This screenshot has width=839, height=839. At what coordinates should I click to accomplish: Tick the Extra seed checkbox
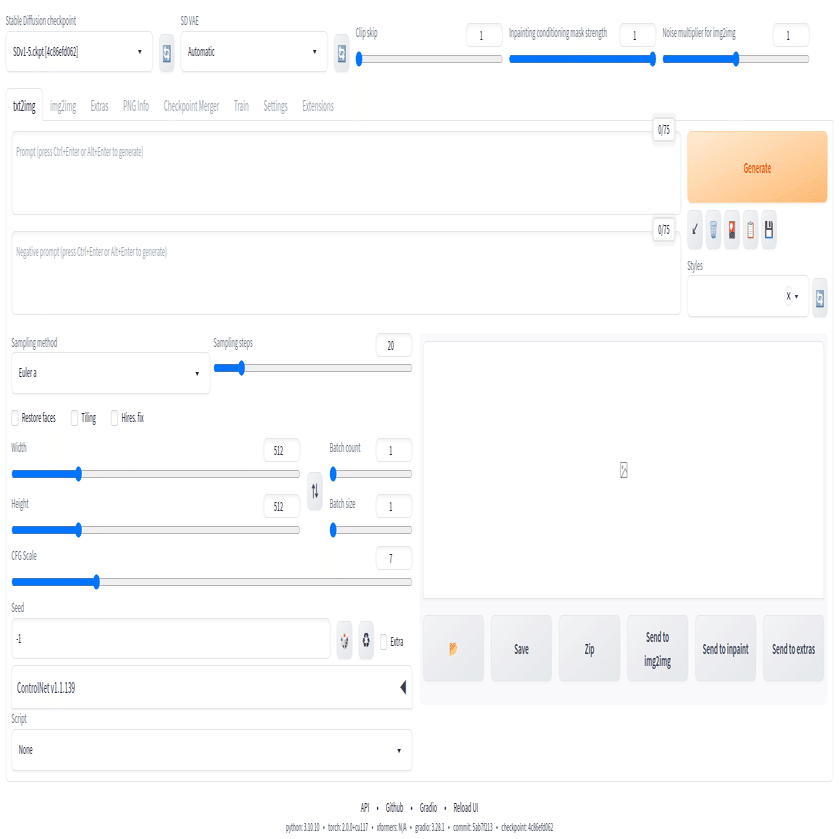[383, 642]
